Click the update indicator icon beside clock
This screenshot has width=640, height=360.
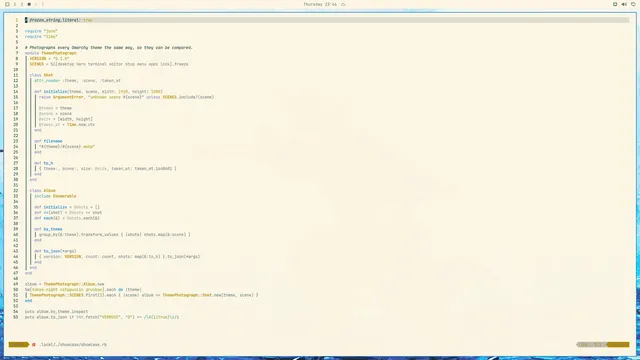pos(343,4)
